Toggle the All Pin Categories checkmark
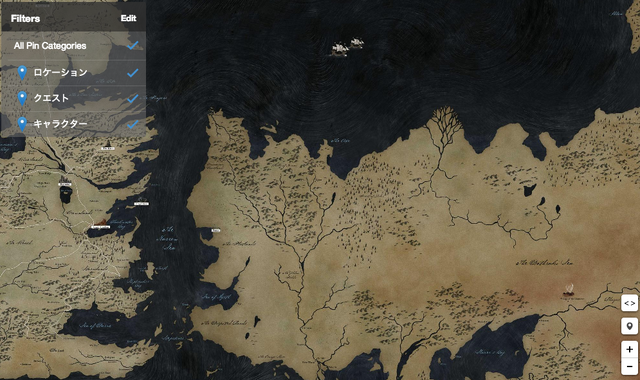Viewport: 640px width, 380px height. click(132, 45)
